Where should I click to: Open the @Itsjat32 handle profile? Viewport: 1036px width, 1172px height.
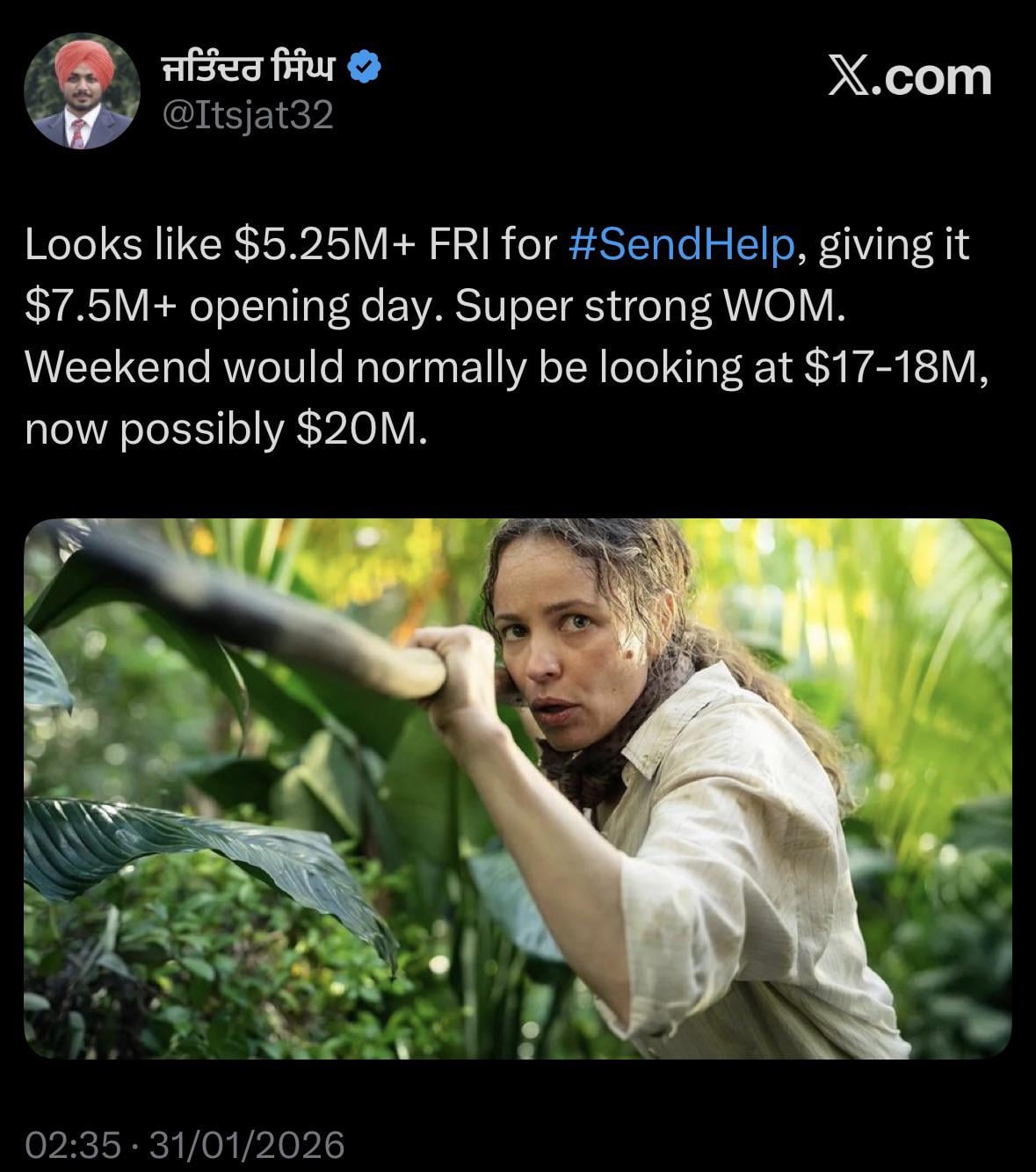pyautogui.click(x=249, y=115)
